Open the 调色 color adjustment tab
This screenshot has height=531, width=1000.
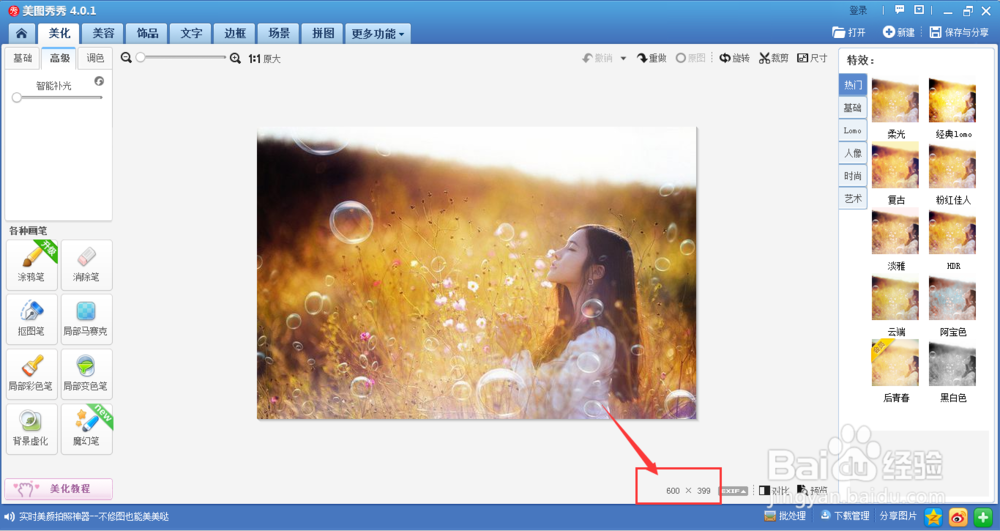click(95, 58)
